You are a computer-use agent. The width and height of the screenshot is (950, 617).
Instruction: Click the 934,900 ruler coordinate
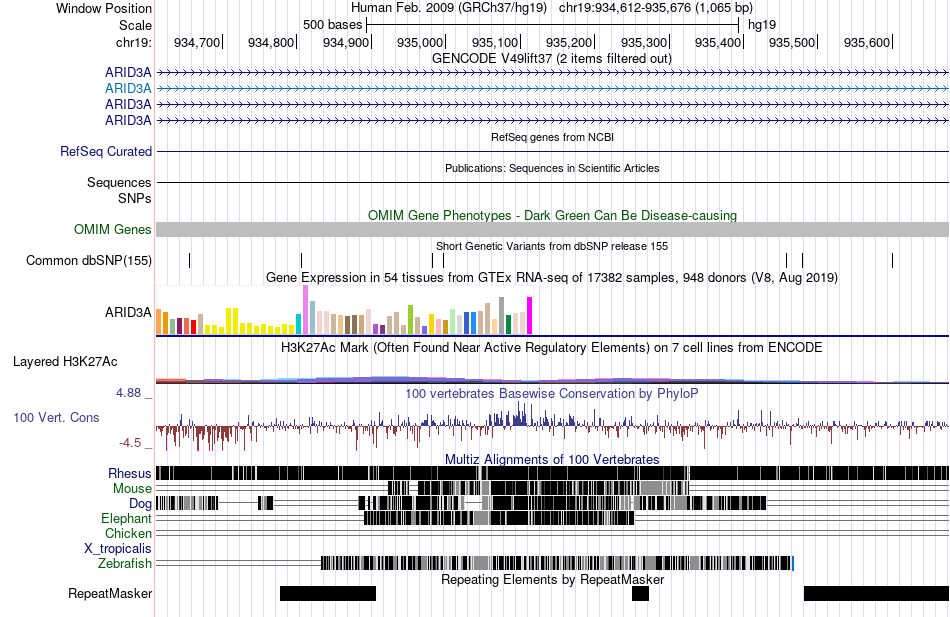pyautogui.click(x=346, y=42)
